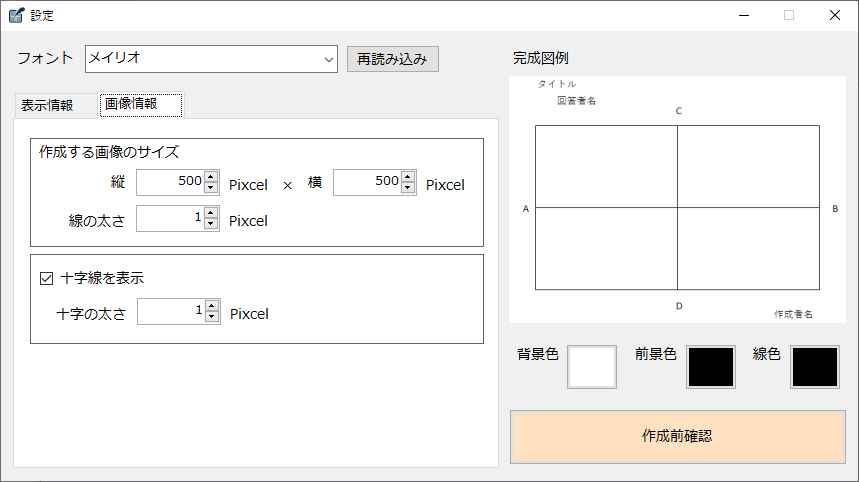
Task: Switch to the 表示情報 tab
Action: [47, 105]
